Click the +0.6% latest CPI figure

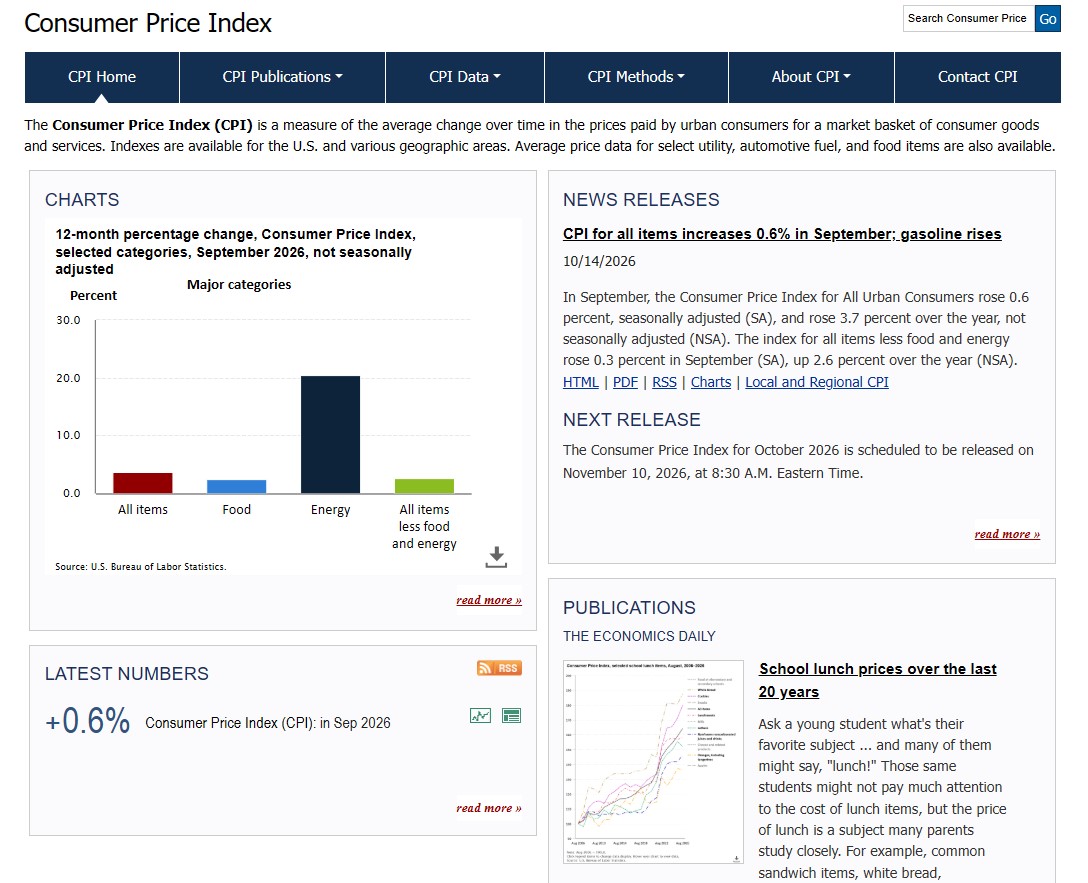click(87, 721)
